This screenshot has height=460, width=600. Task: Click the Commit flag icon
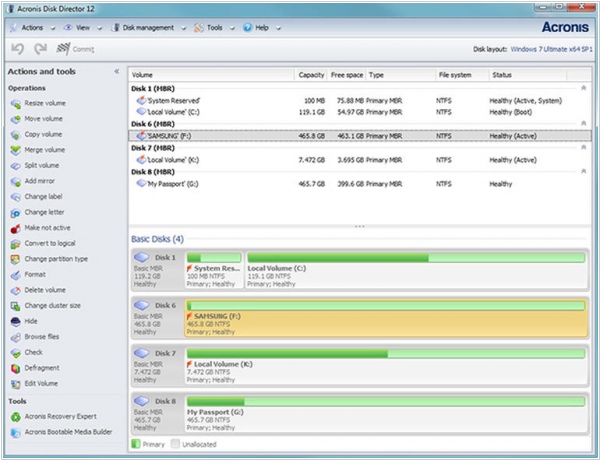[x=63, y=49]
